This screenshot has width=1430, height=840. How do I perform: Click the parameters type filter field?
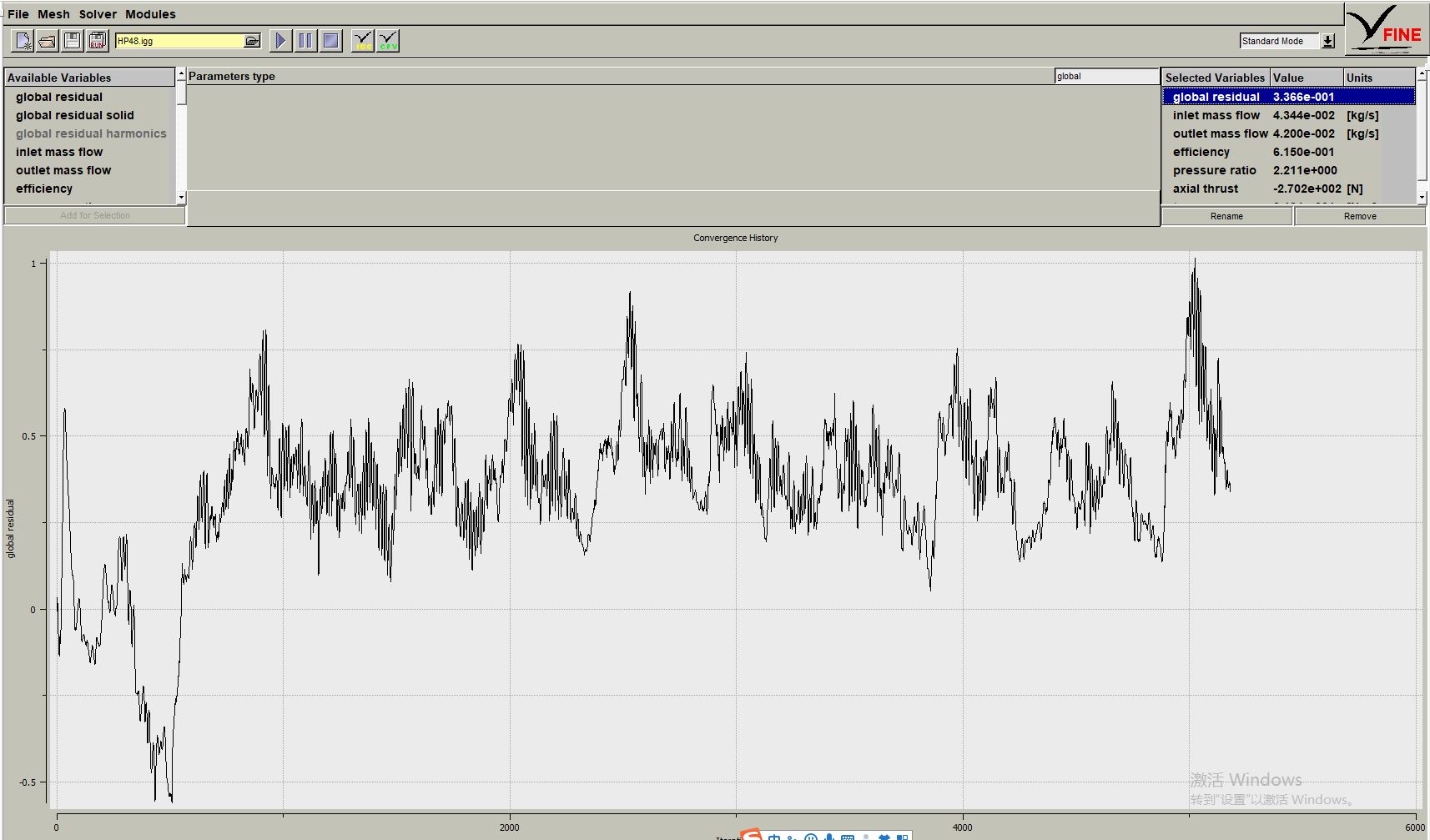1105,76
